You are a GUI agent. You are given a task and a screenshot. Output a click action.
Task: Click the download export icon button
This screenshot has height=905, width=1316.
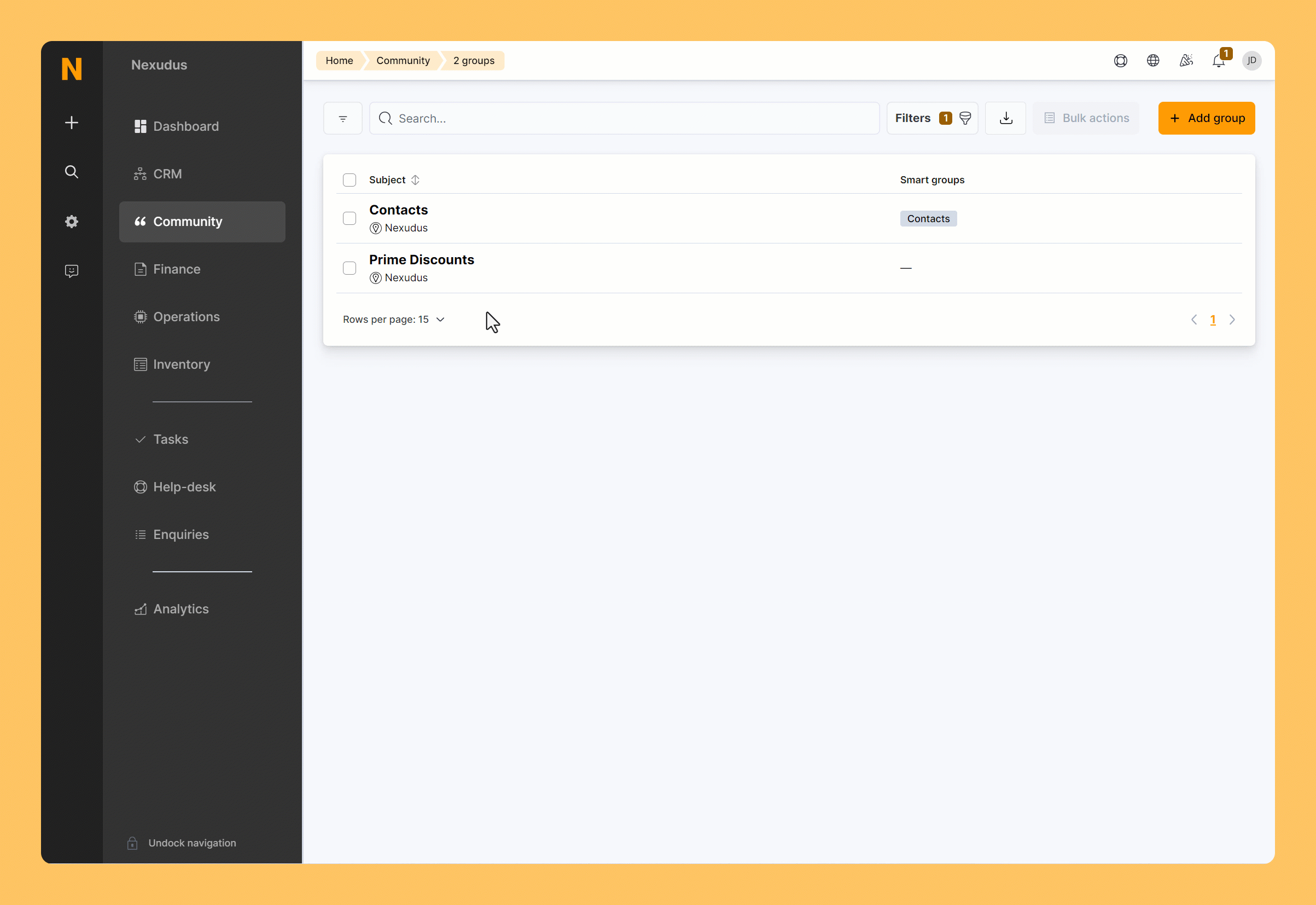tap(1005, 118)
